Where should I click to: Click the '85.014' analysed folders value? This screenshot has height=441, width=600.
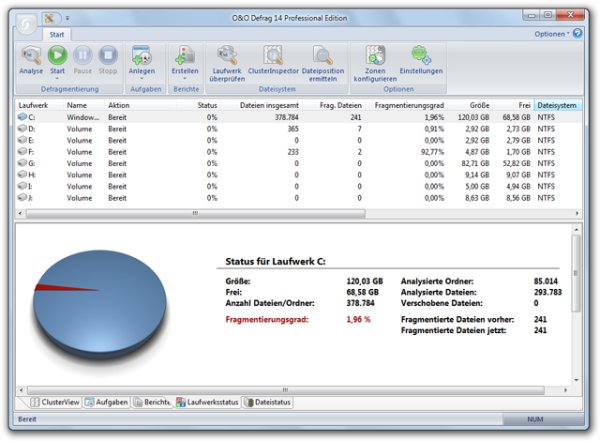546,281
